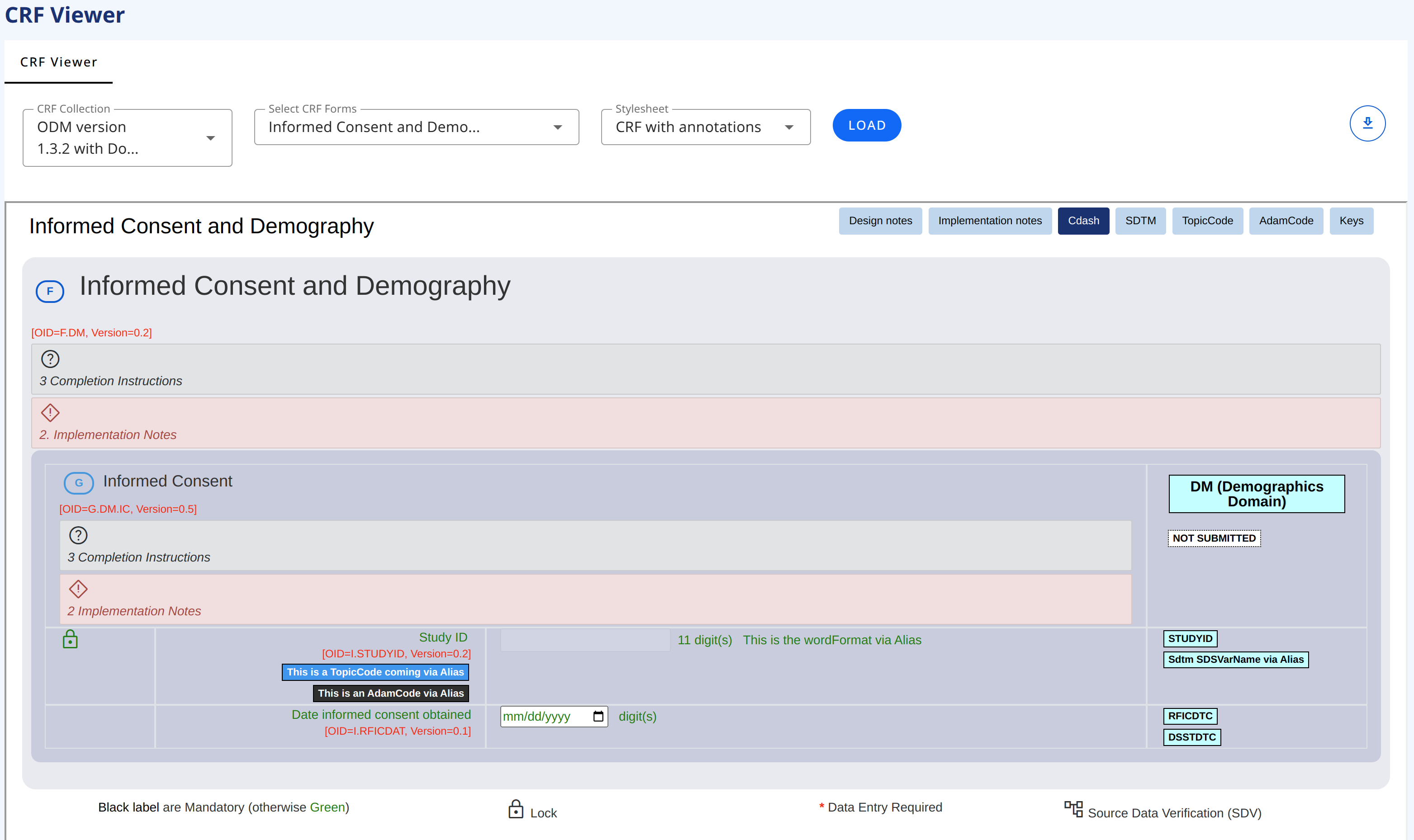Click the Source Data Verification icon in the legend
Image resolution: width=1414 pixels, height=840 pixels.
[1074, 808]
